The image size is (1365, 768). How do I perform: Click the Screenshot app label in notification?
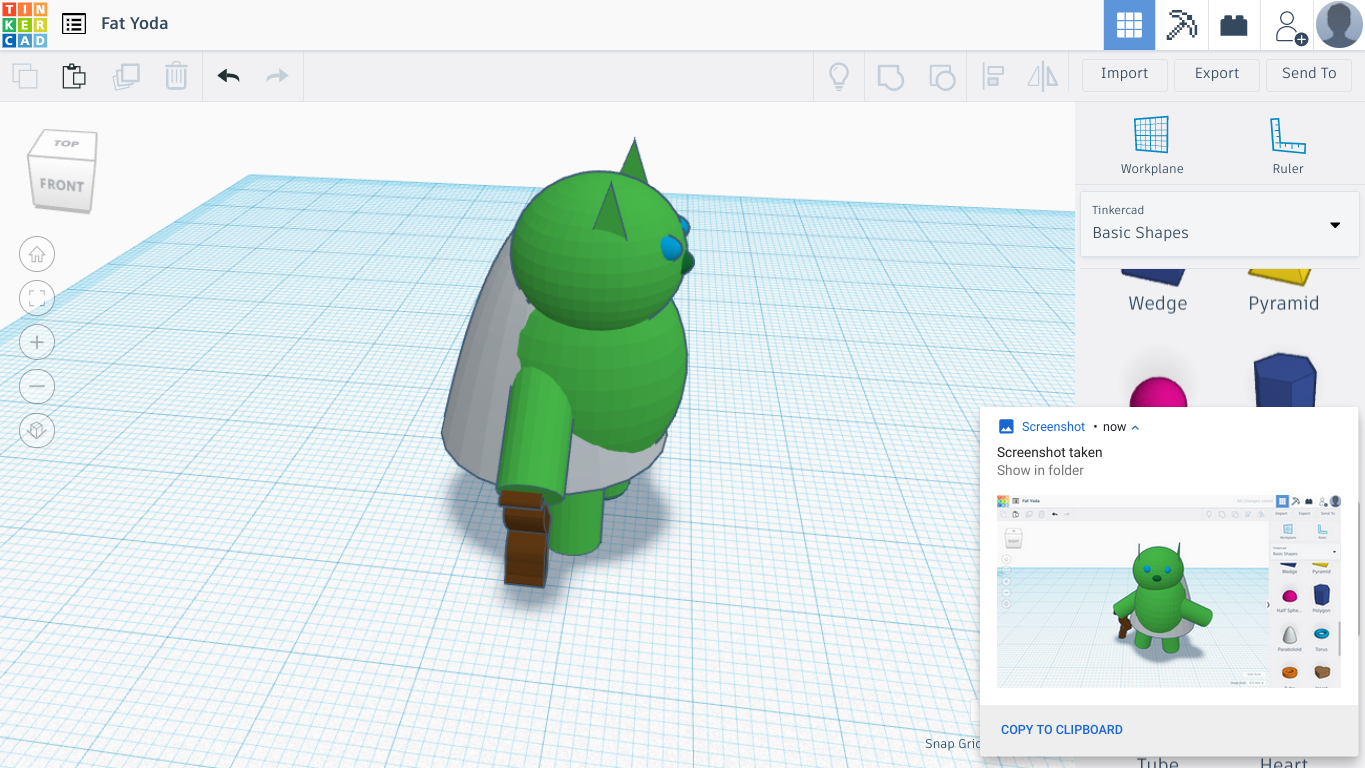pyautogui.click(x=1053, y=427)
